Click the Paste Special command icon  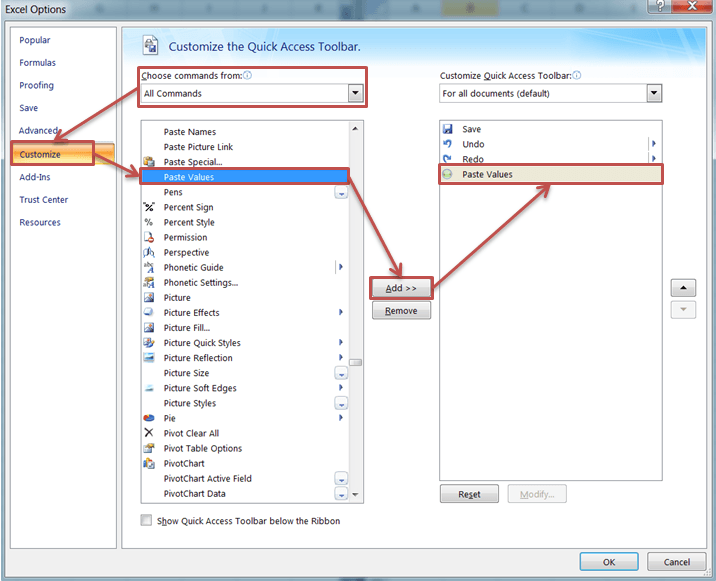pyautogui.click(x=149, y=162)
